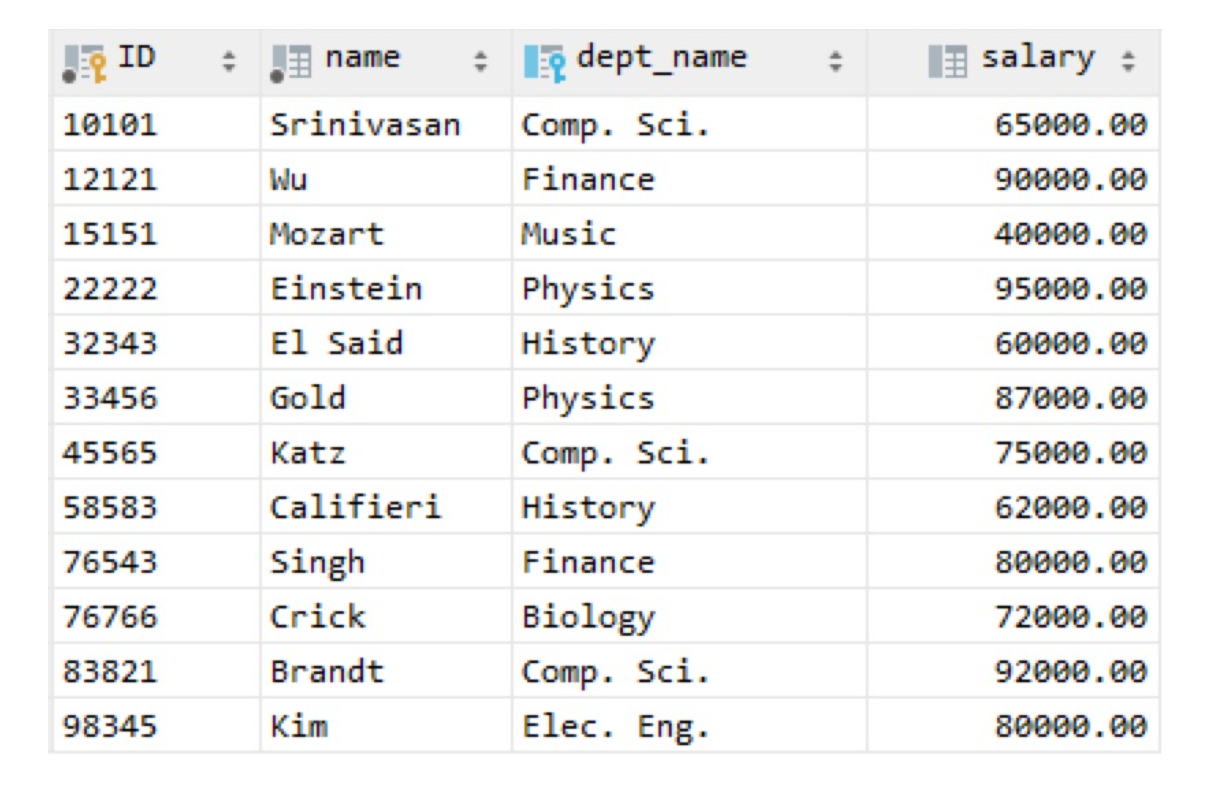Viewport: 1226px width, 790px height.
Task: Select ID cell 12121
Action: [x=155, y=179]
